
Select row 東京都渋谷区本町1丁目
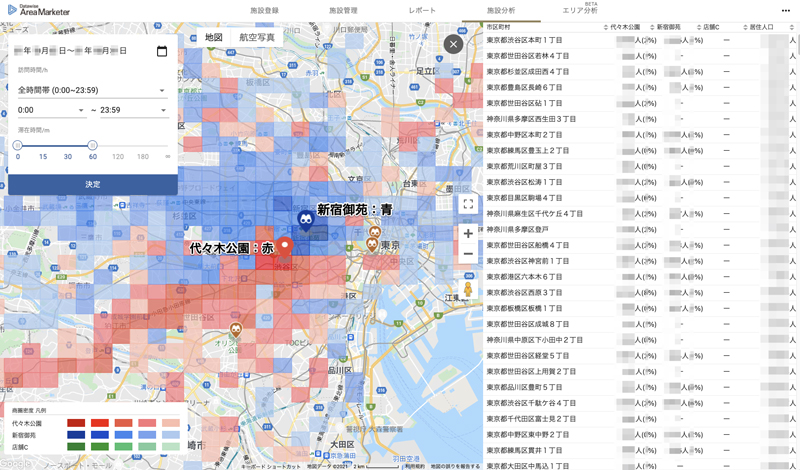[x=641, y=40]
